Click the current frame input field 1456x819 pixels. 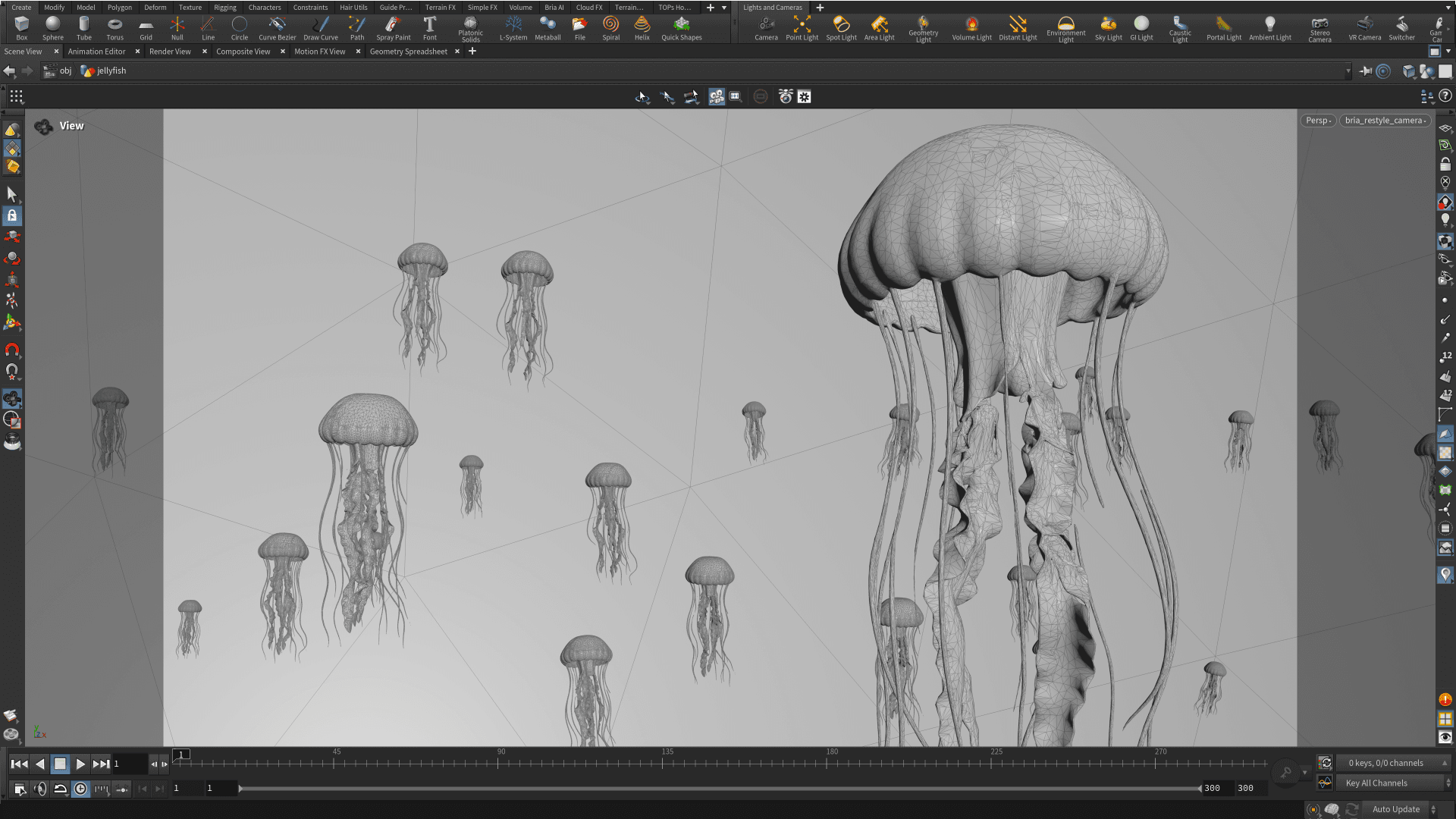coord(129,764)
